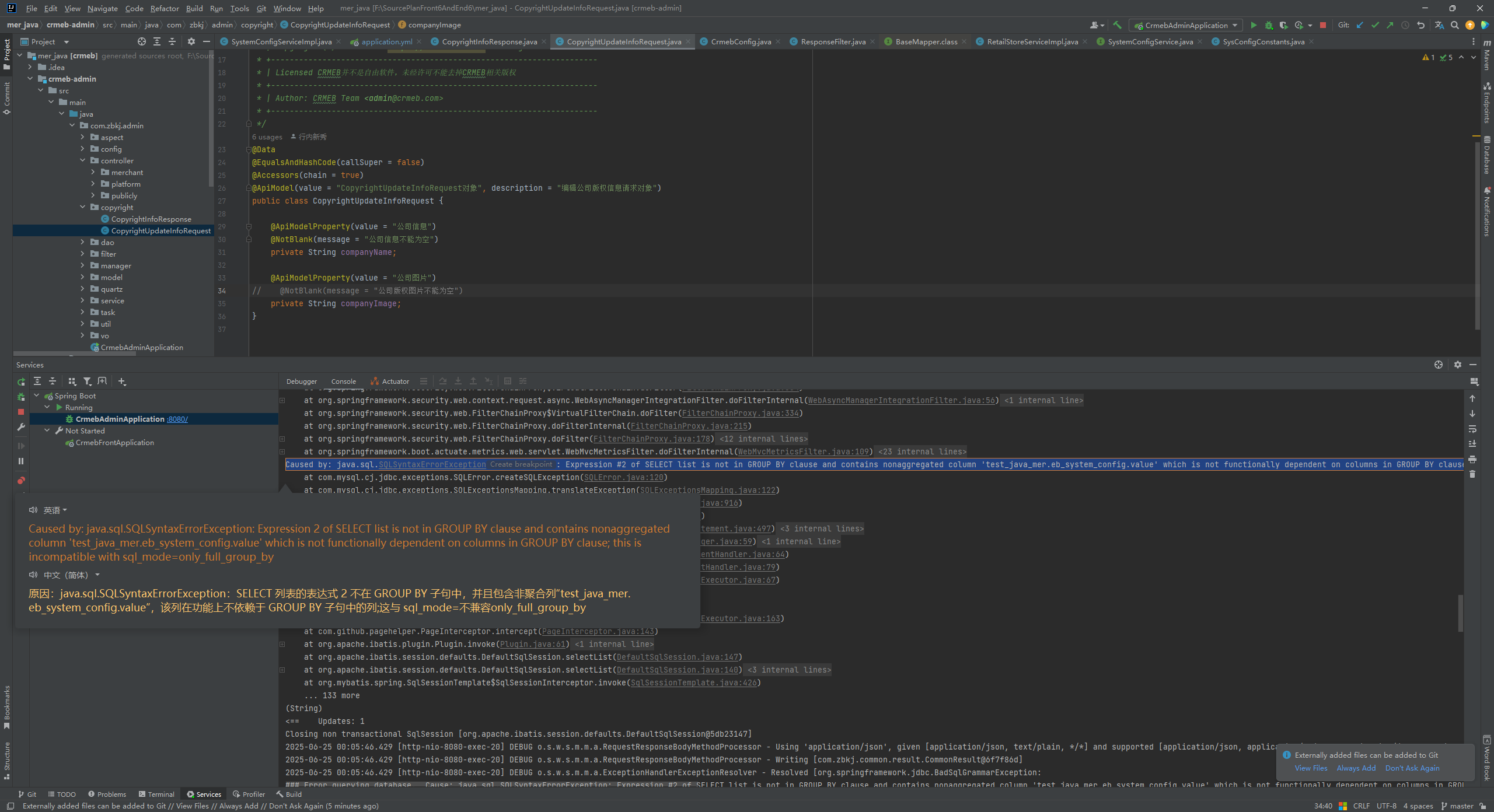Image resolution: width=1494 pixels, height=812 pixels.
Task: Click the Rollback undo arrow icon
Action: (1421, 25)
